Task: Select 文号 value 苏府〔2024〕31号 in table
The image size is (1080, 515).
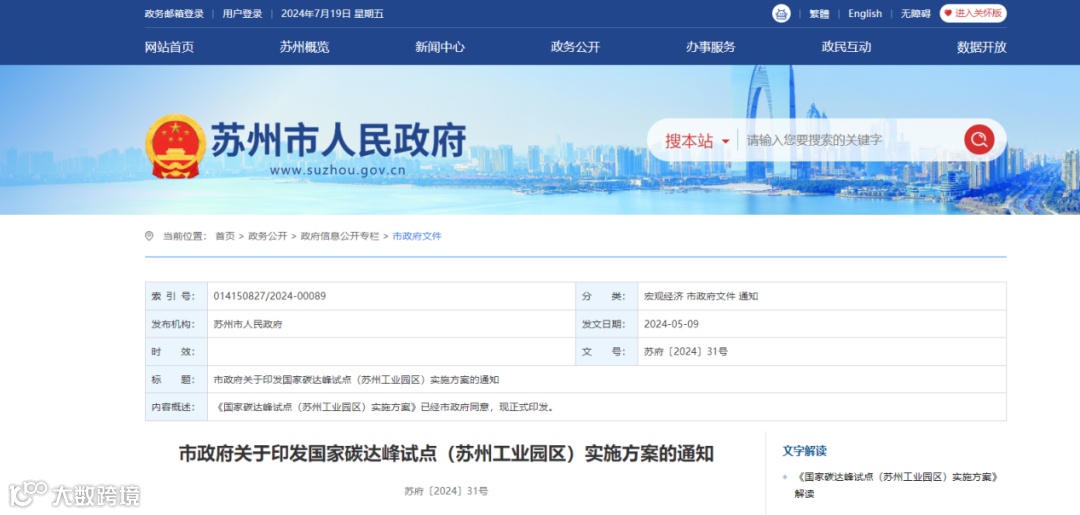Action: coord(685,351)
